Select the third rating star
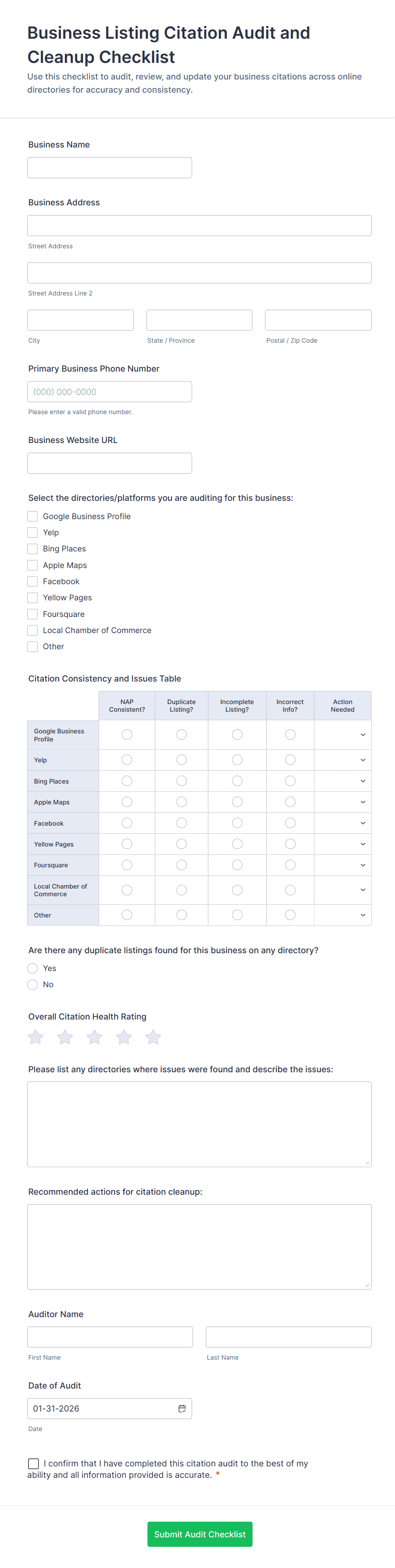This screenshot has height=1568, width=395. [94, 1037]
